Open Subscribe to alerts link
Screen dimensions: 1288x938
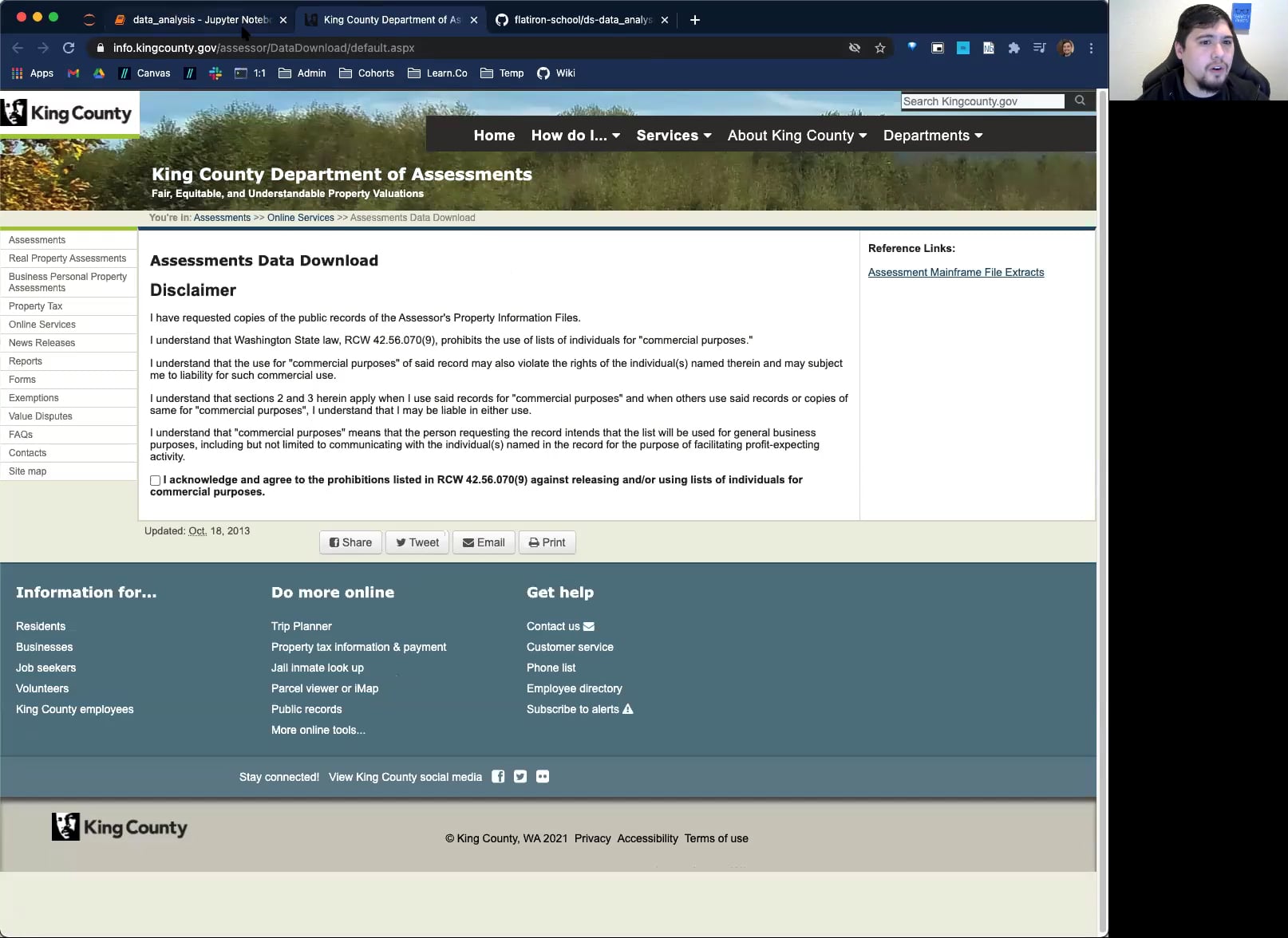click(x=579, y=709)
